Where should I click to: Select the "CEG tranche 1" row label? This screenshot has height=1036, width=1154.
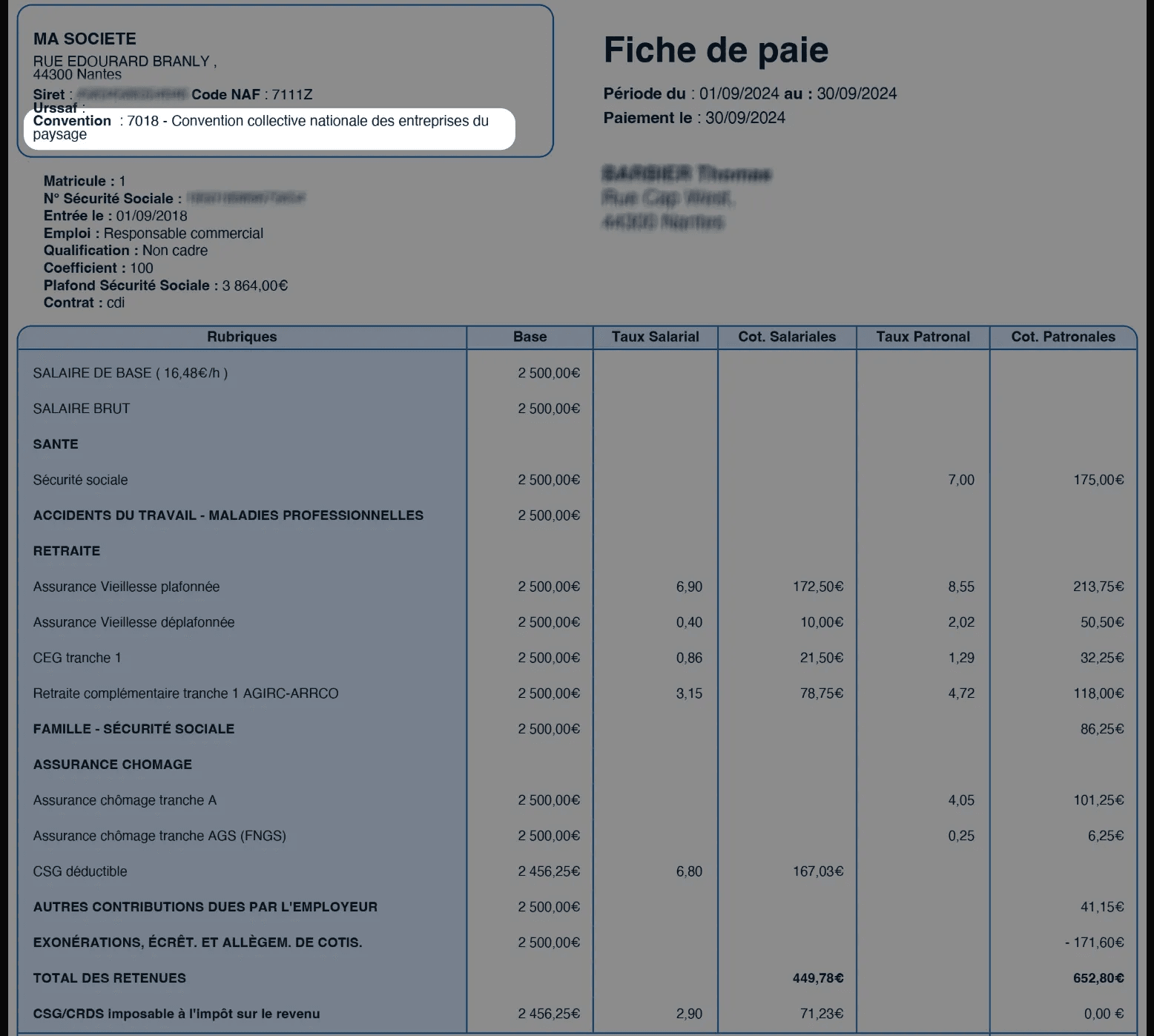[77, 658]
